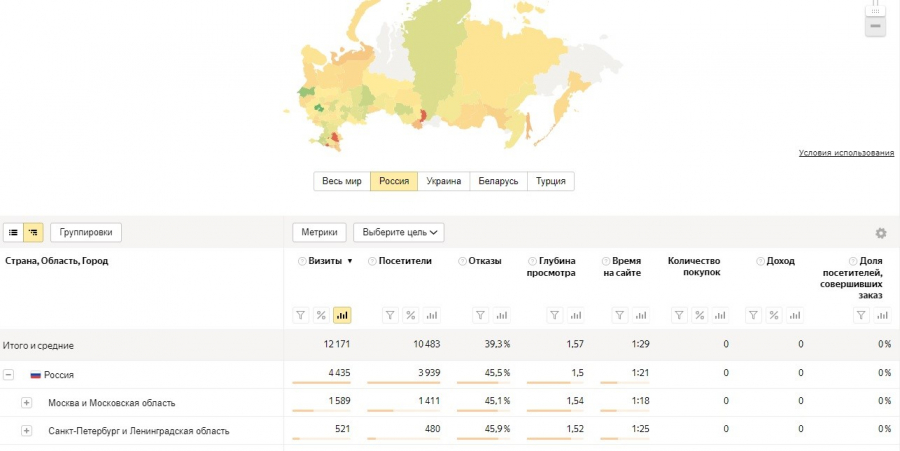This screenshot has height=451, width=900.
Task: Click filter icon under Глубина просмотра
Action: [x=554, y=315]
